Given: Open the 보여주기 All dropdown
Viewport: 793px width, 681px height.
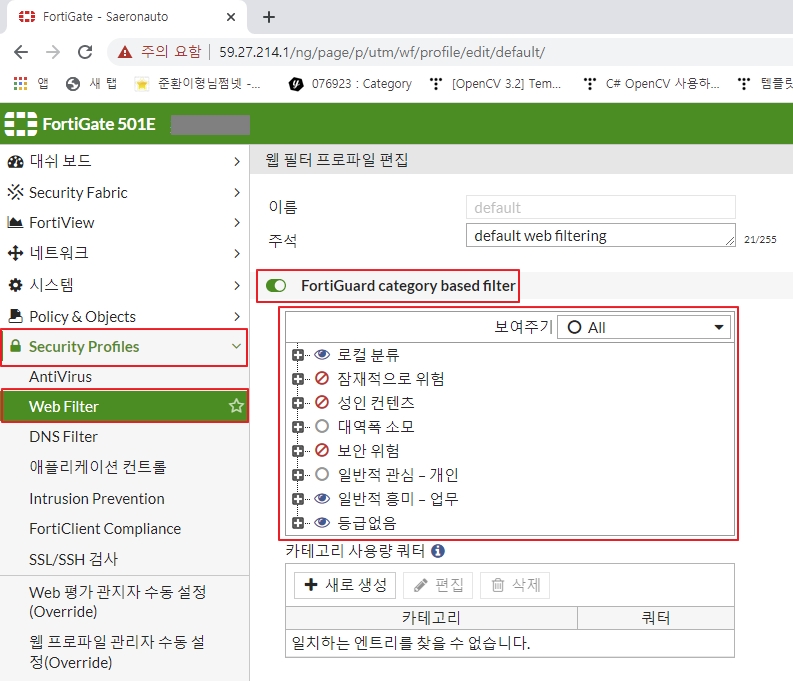Looking at the screenshot, I should [644, 327].
